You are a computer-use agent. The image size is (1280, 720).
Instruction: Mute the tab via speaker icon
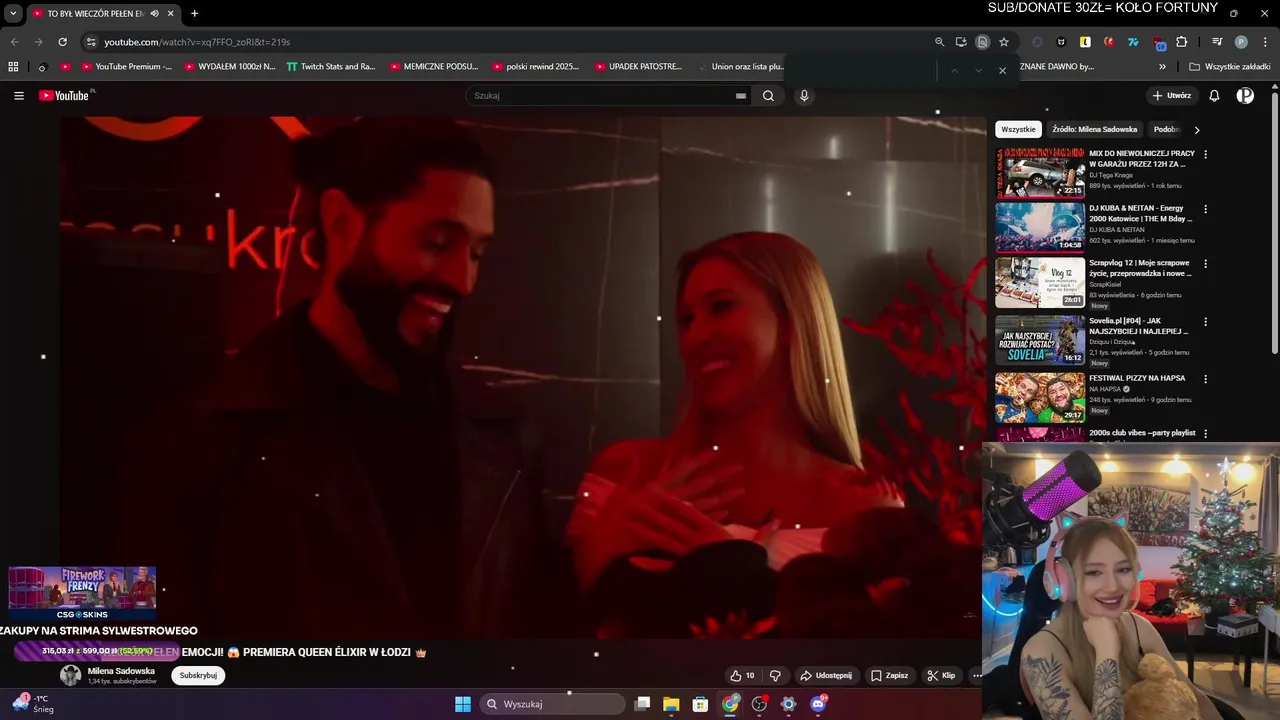click(154, 14)
